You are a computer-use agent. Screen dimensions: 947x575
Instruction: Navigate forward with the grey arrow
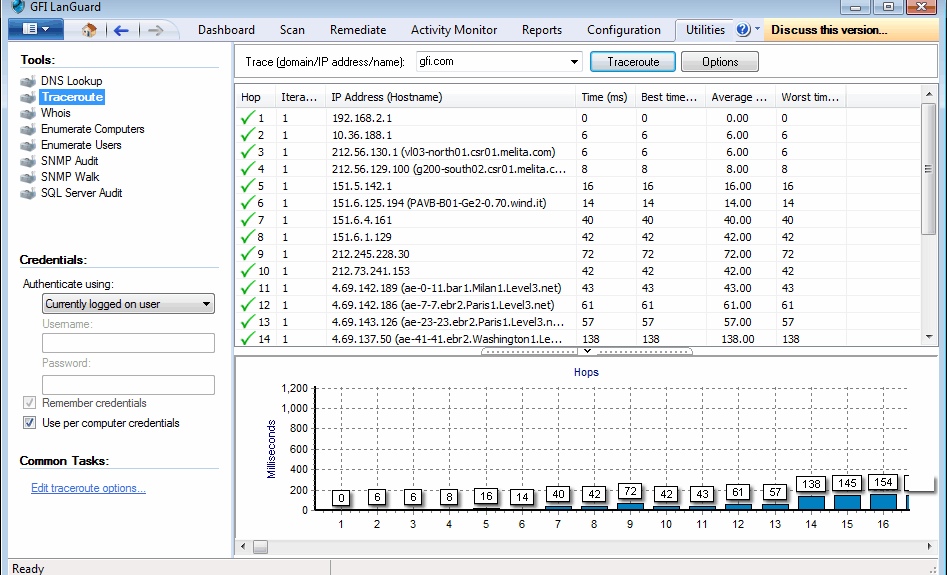pos(155,30)
